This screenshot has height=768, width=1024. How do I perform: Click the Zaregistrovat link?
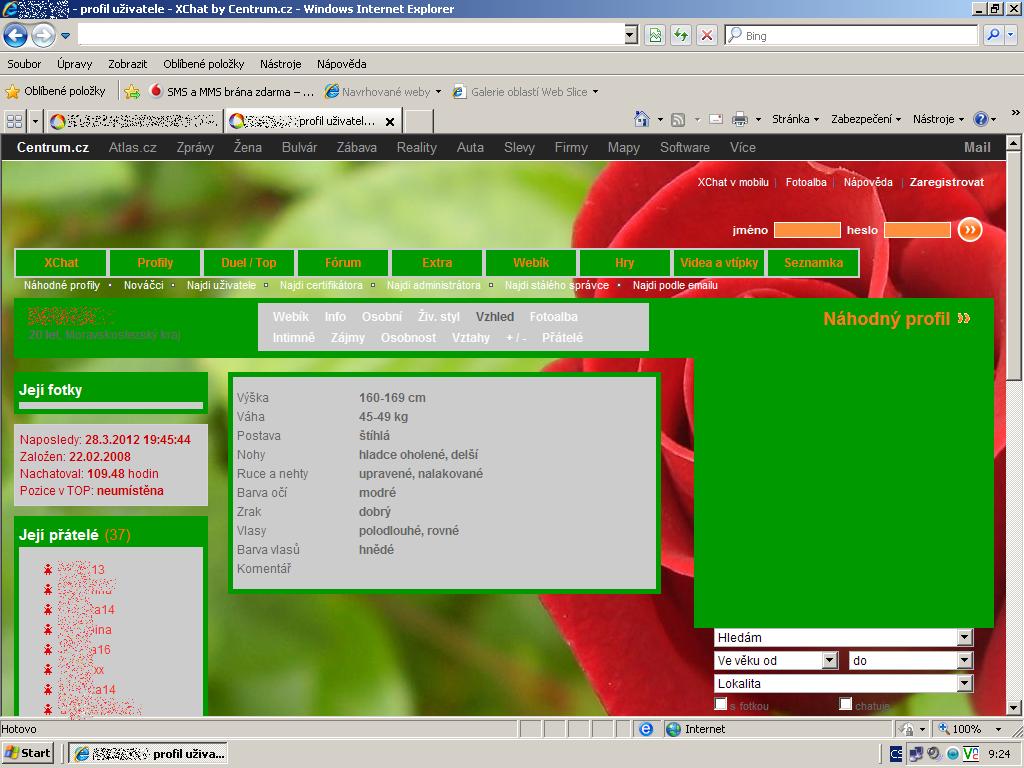click(x=946, y=182)
